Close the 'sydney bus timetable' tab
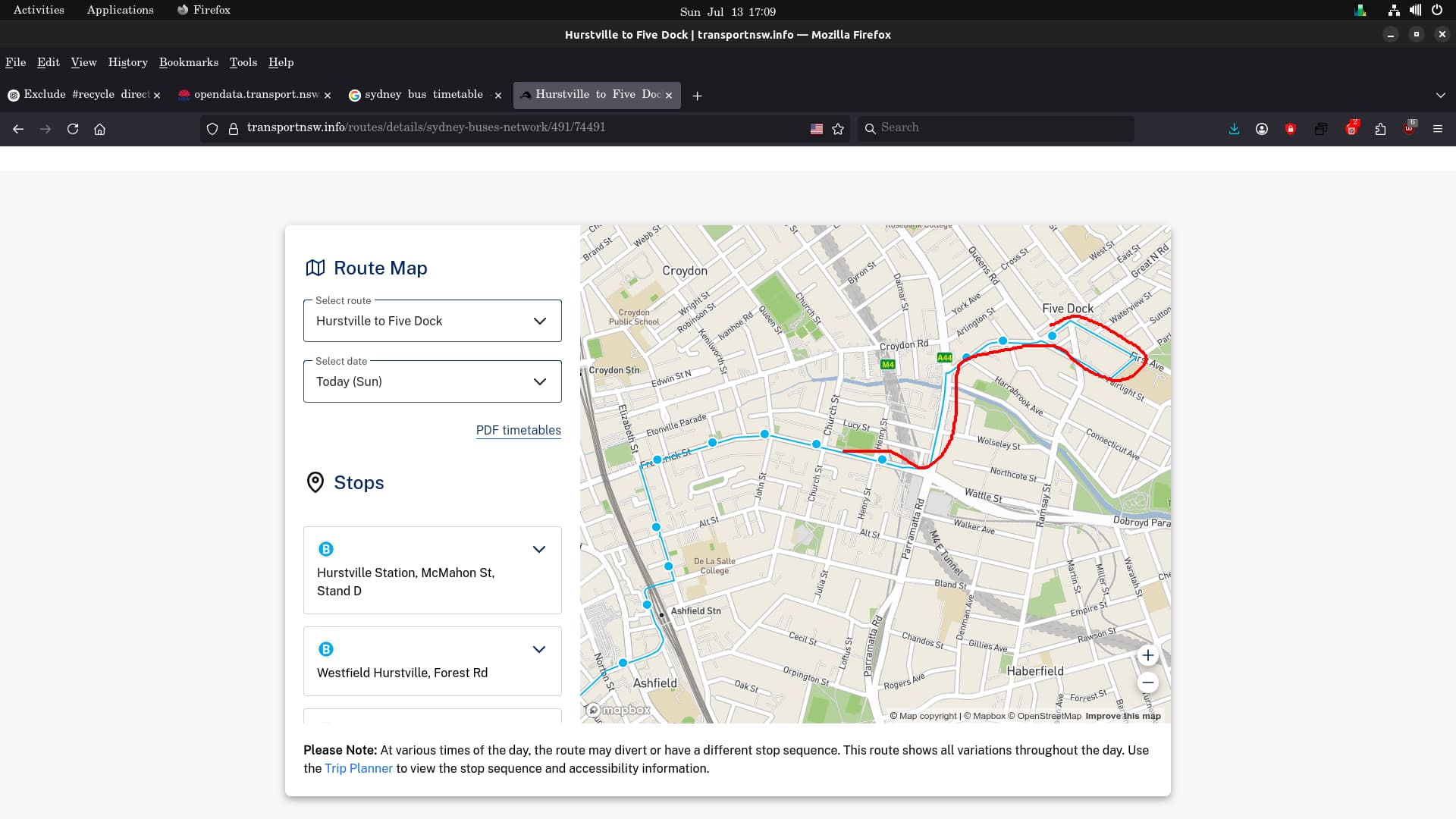 pos(498,96)
